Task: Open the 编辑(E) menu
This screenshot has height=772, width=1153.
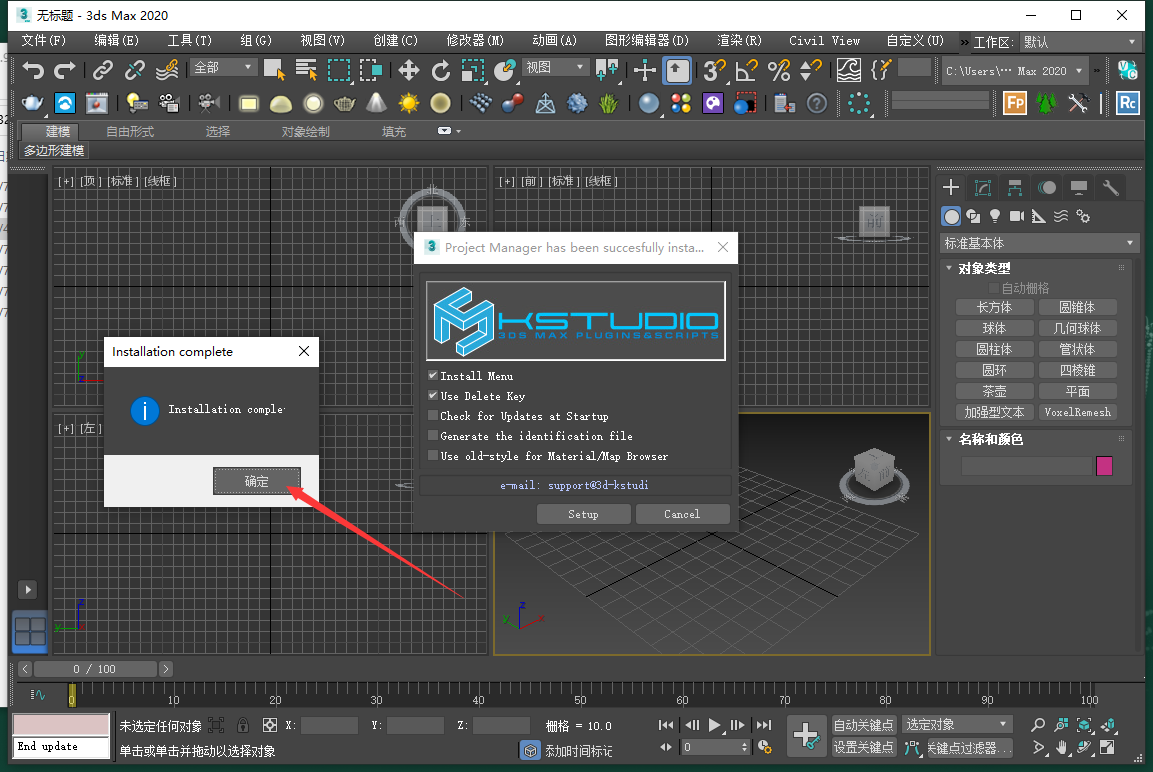Action: click(116, 40)
